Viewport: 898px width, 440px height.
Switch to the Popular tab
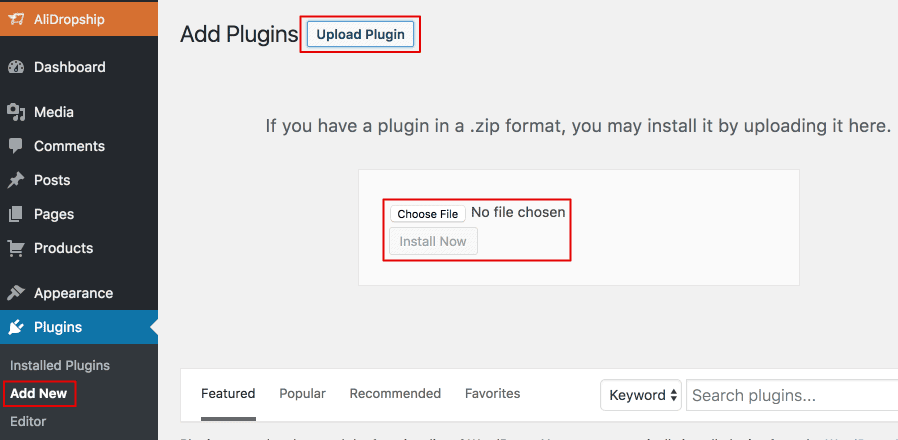302,393
